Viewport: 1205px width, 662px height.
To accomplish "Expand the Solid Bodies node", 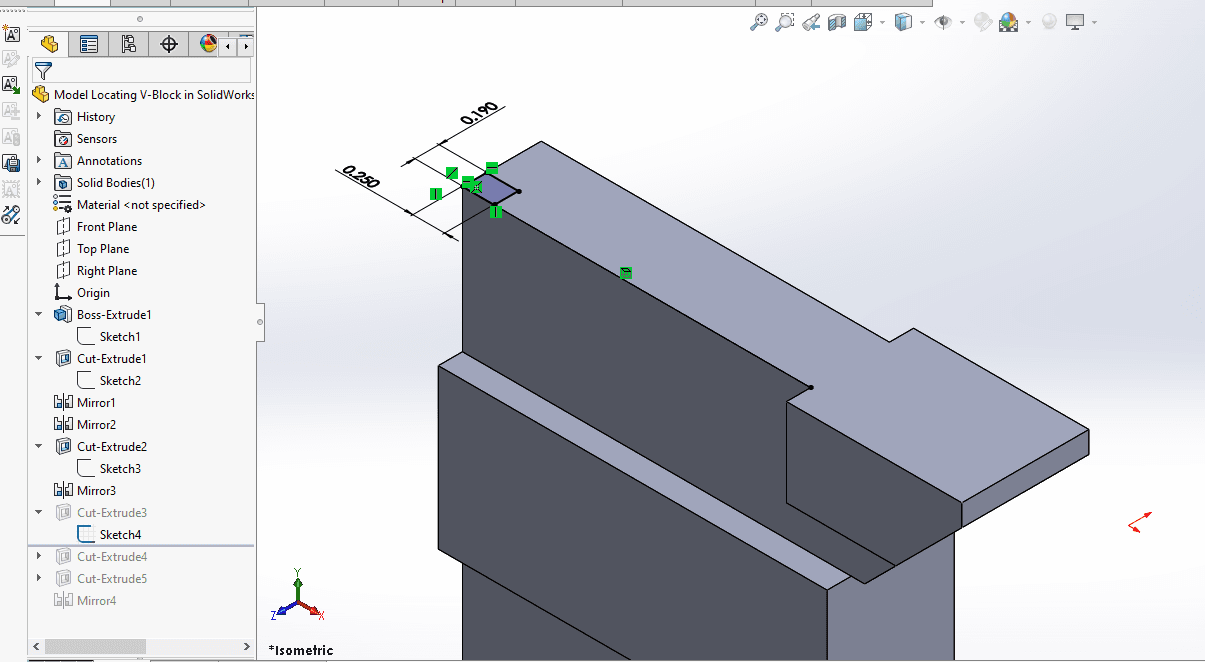I will tap(38, 182).
